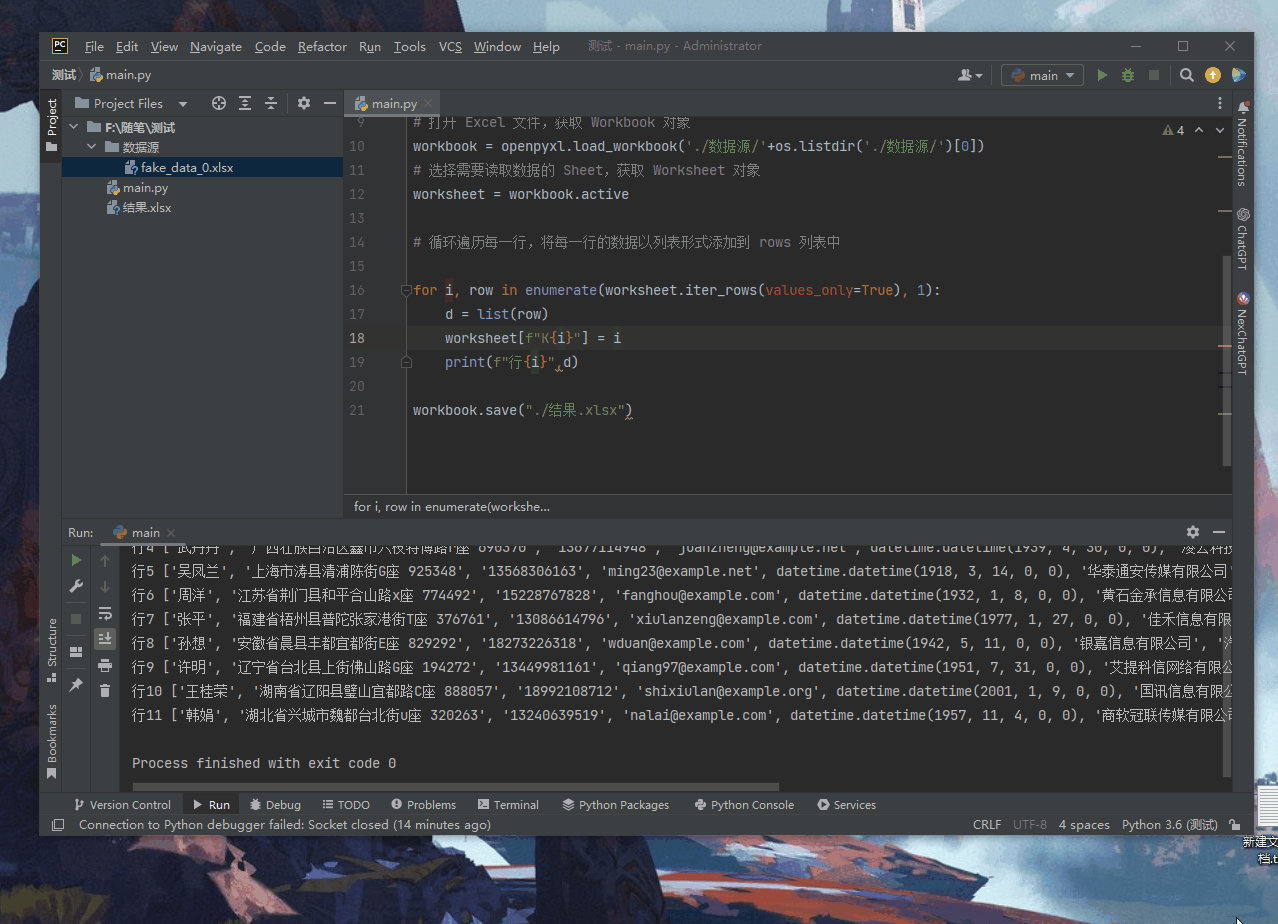Viewport: 1278px width, 924px height.
Task: Open the main run configuration dropdown
Action: coord(1042,75)
